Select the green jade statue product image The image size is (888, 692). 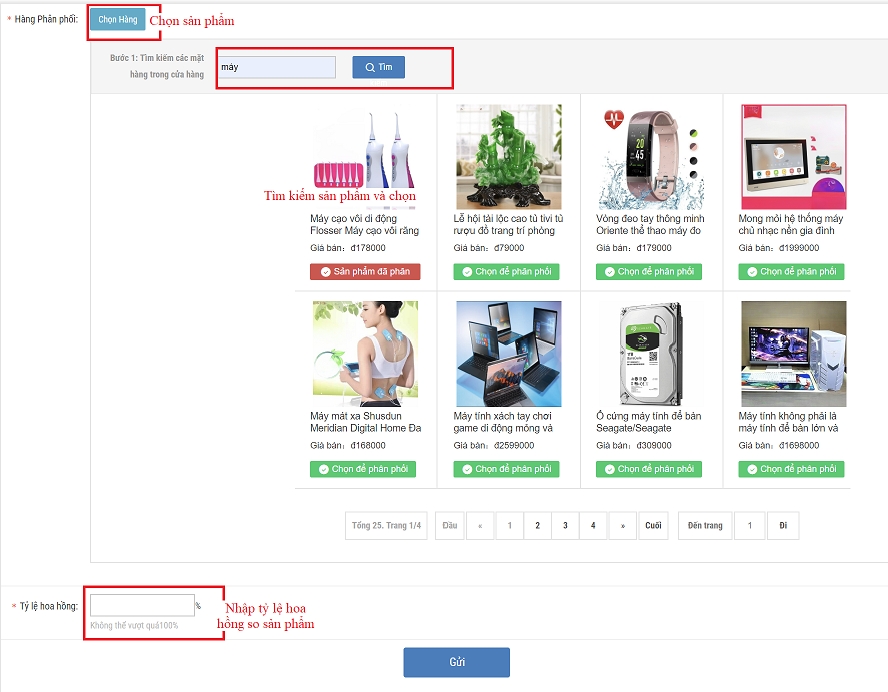[508, 156]
